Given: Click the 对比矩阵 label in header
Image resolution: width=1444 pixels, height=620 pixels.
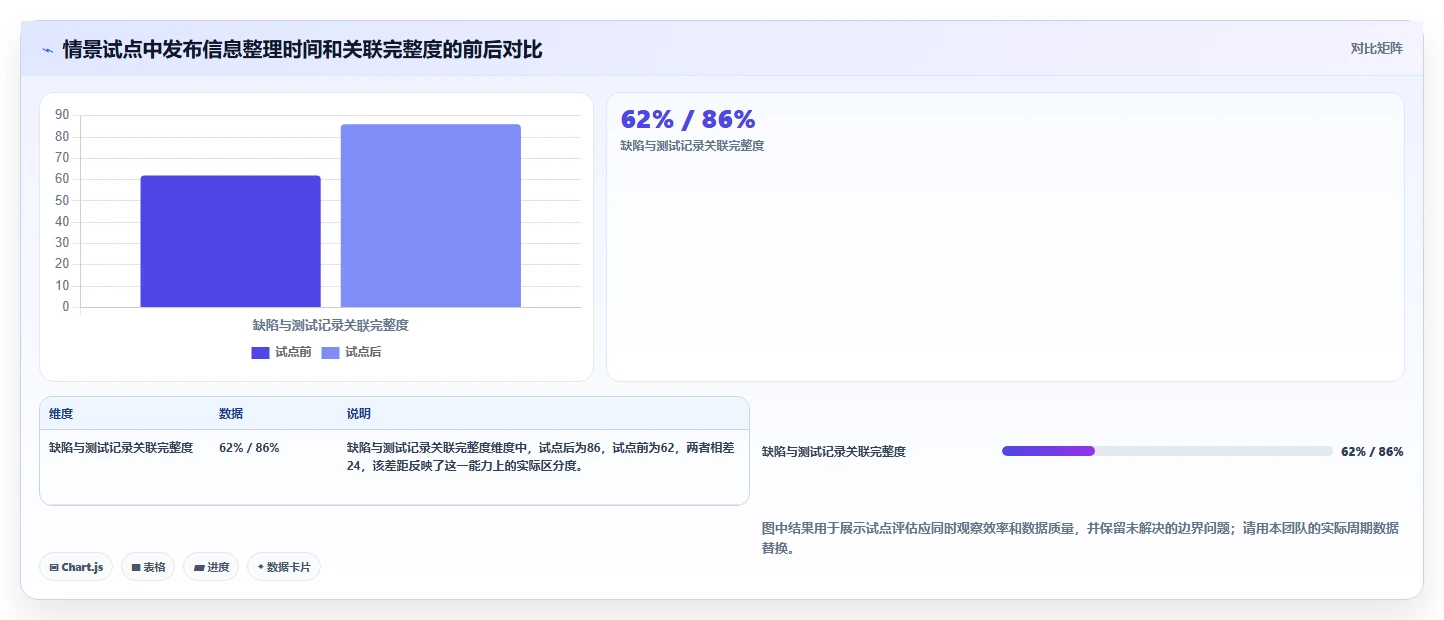Looking at the screenshot, I should pos(1376,48).
